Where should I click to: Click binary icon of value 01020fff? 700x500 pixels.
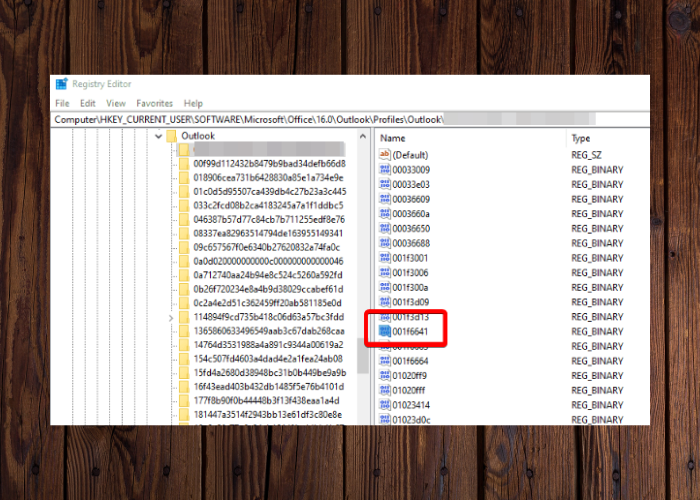click(384, 390)
